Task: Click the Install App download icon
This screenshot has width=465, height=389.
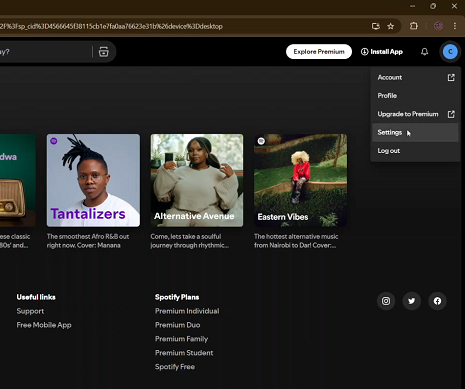Action: click(x=364, y=52)
